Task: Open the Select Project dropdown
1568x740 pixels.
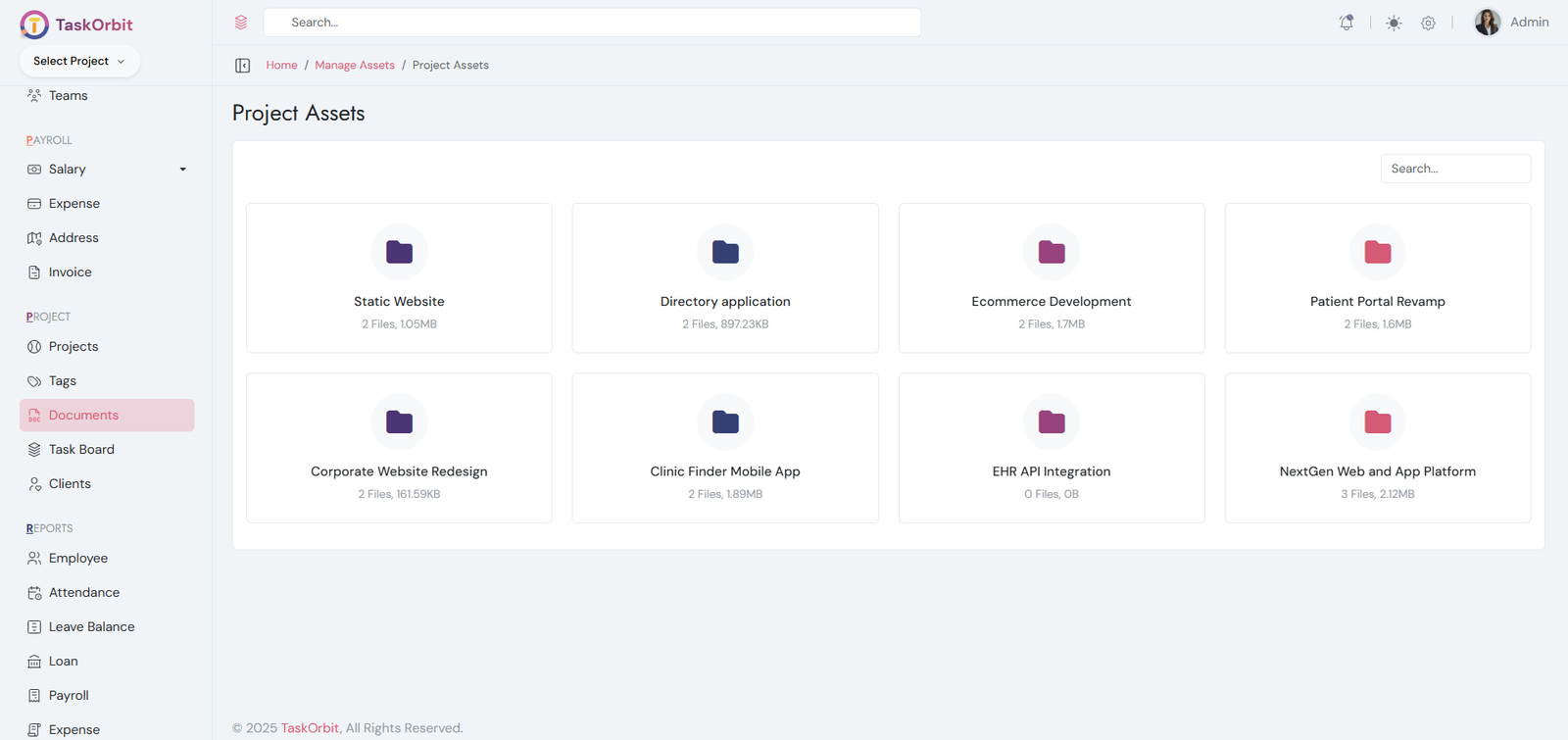Action: (x=79, y=61)
